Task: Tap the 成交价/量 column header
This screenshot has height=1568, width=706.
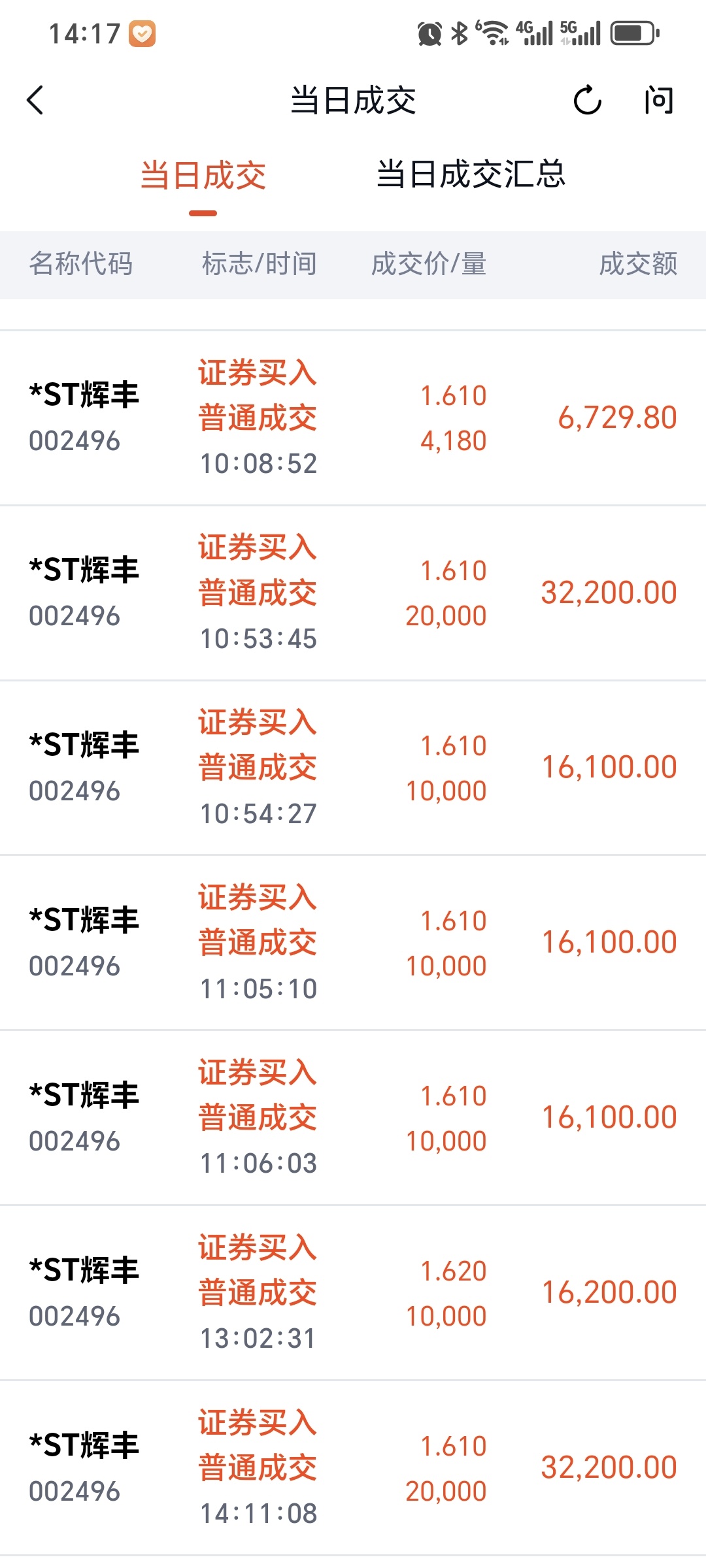Action: click(429, 265)
